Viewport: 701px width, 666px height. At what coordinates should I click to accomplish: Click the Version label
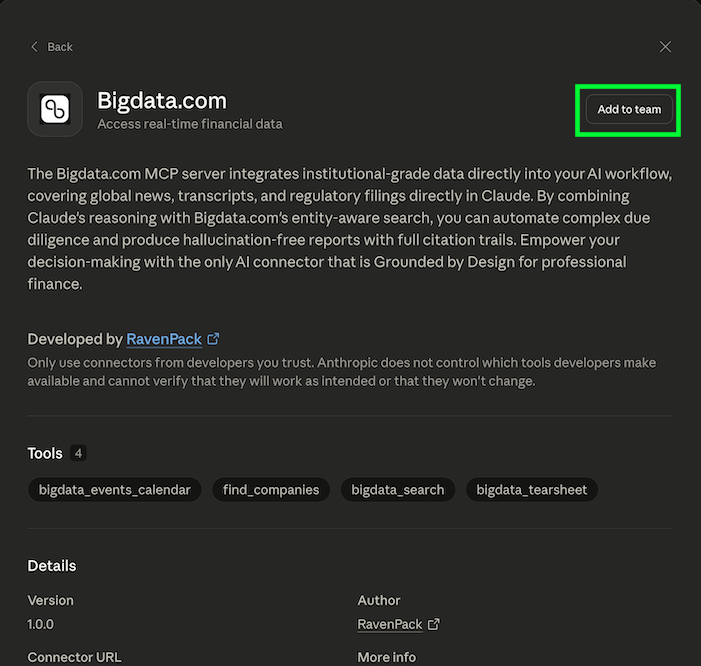pos(51,600)
